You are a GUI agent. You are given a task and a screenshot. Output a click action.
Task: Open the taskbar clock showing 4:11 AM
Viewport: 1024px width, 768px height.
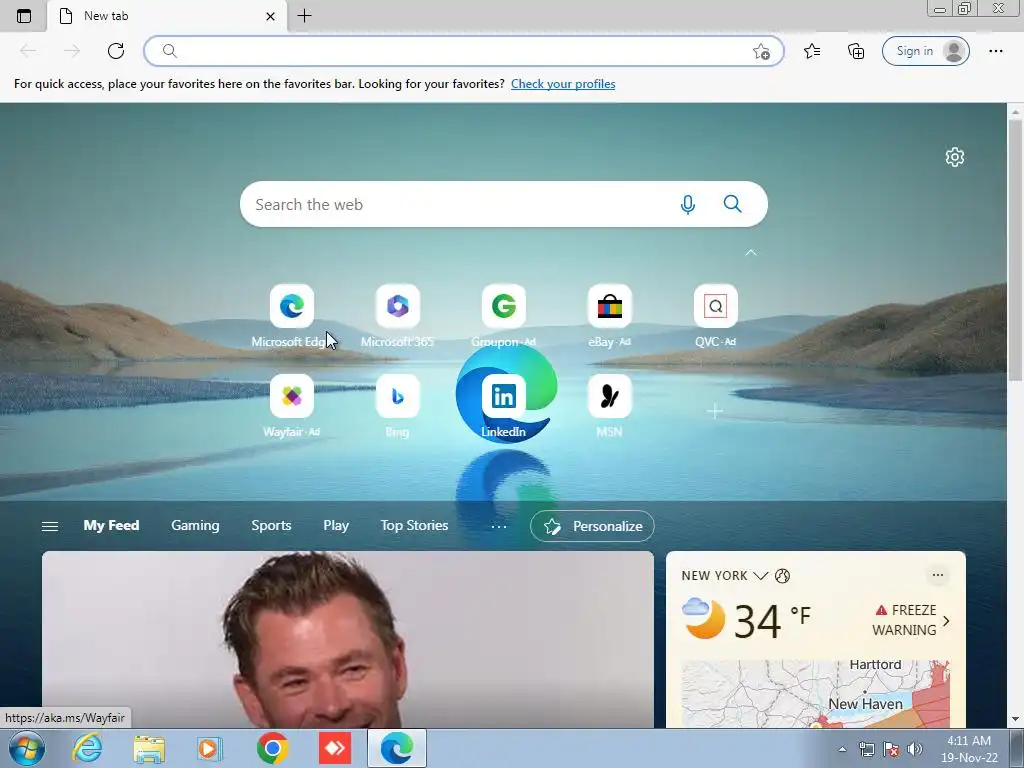(969, 749)
